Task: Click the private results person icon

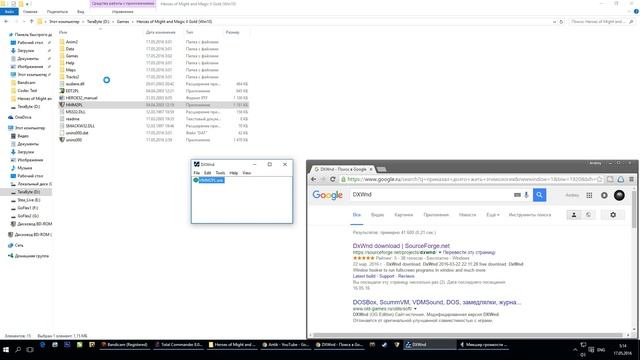Action: coord(574,215)
